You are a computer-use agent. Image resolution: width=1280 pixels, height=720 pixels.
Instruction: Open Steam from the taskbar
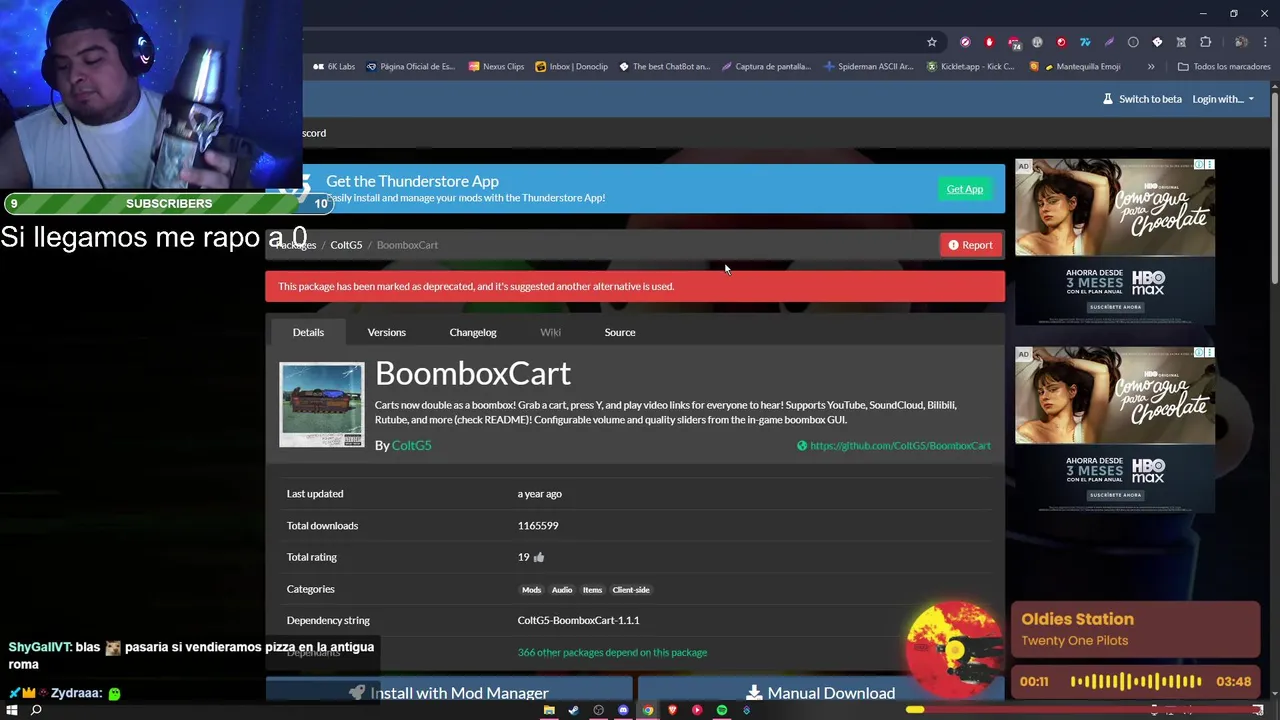pyautogui.click(x=573, y=710)
